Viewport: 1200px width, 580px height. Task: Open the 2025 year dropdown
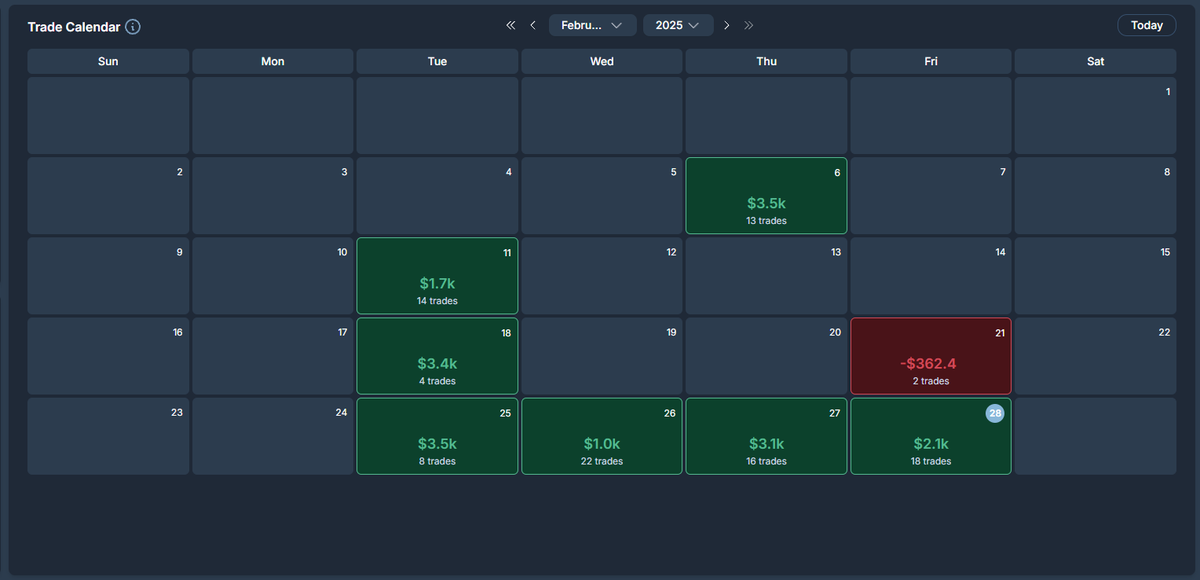point(678,25)
